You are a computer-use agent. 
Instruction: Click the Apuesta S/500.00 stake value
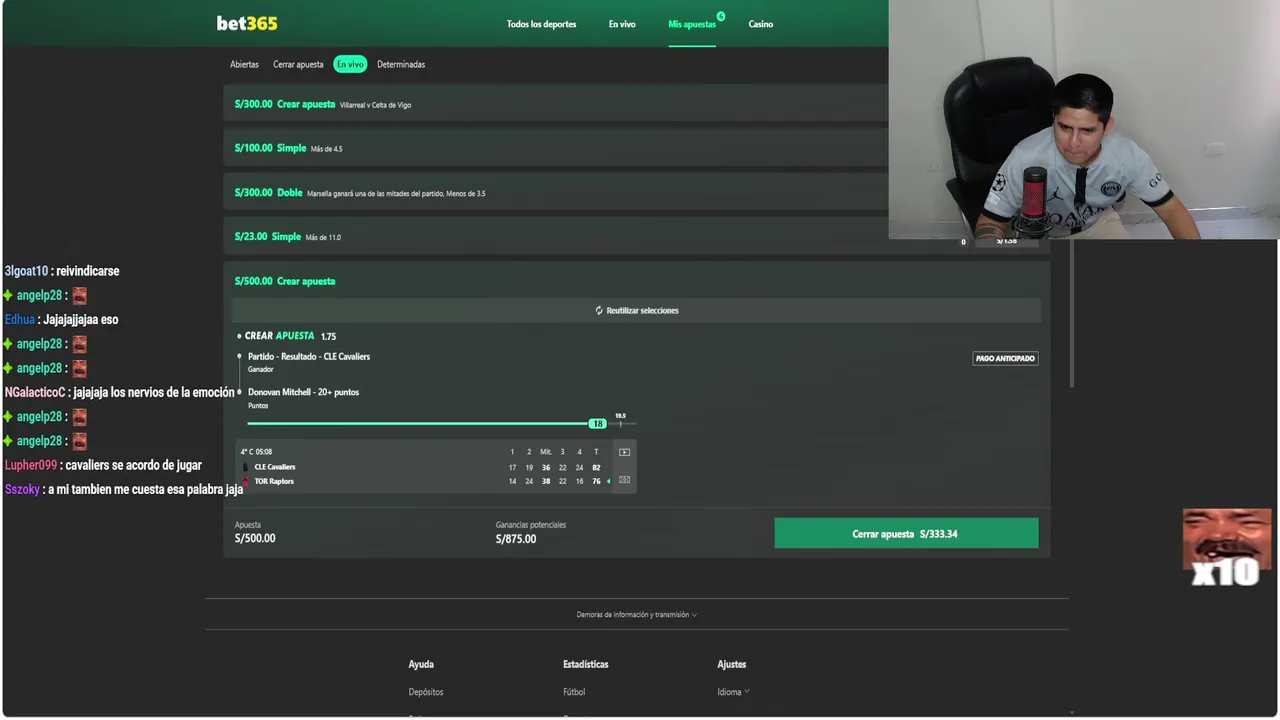pos(255,538)
